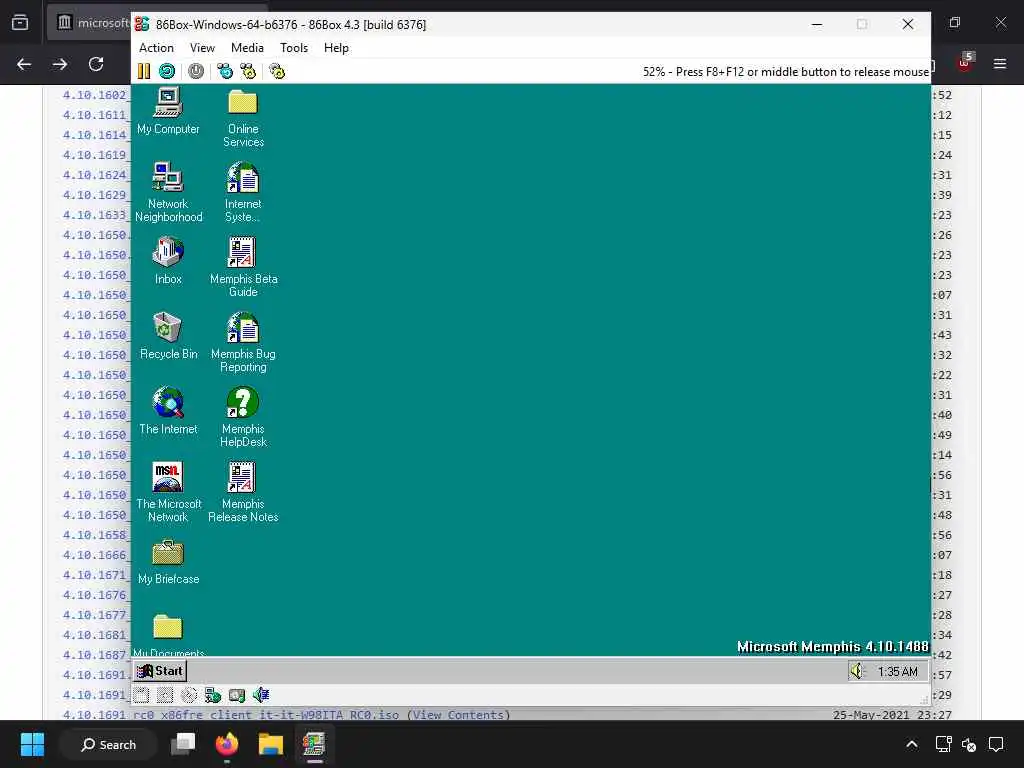
Task: Click the View Contents link
Action: coord(458,714)
